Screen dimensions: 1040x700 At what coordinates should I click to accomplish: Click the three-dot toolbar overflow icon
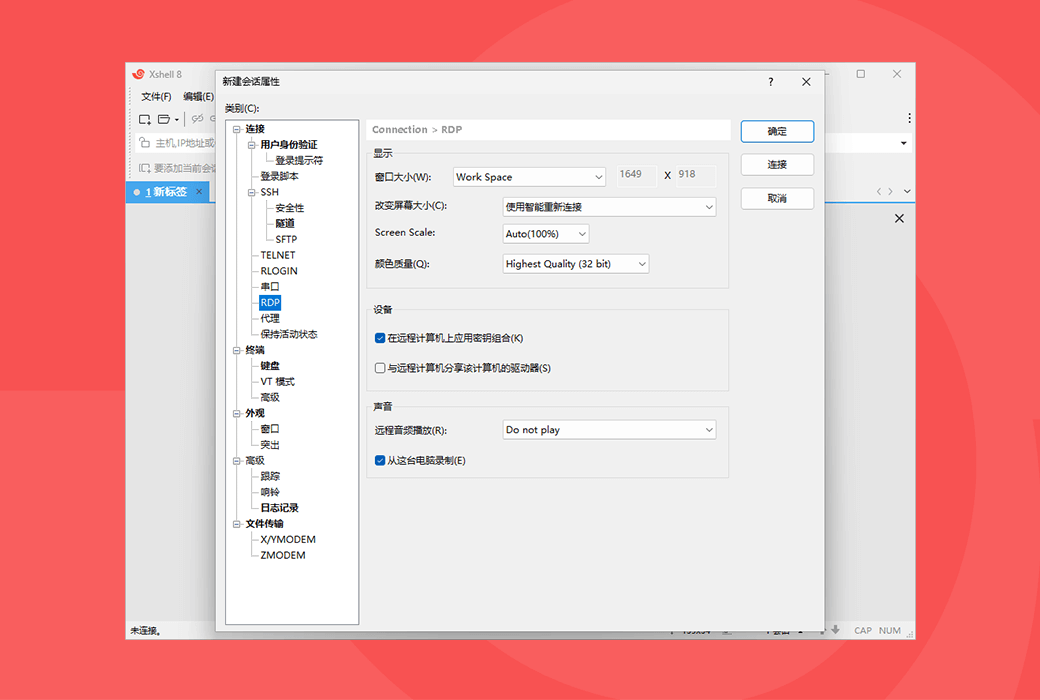908,118
